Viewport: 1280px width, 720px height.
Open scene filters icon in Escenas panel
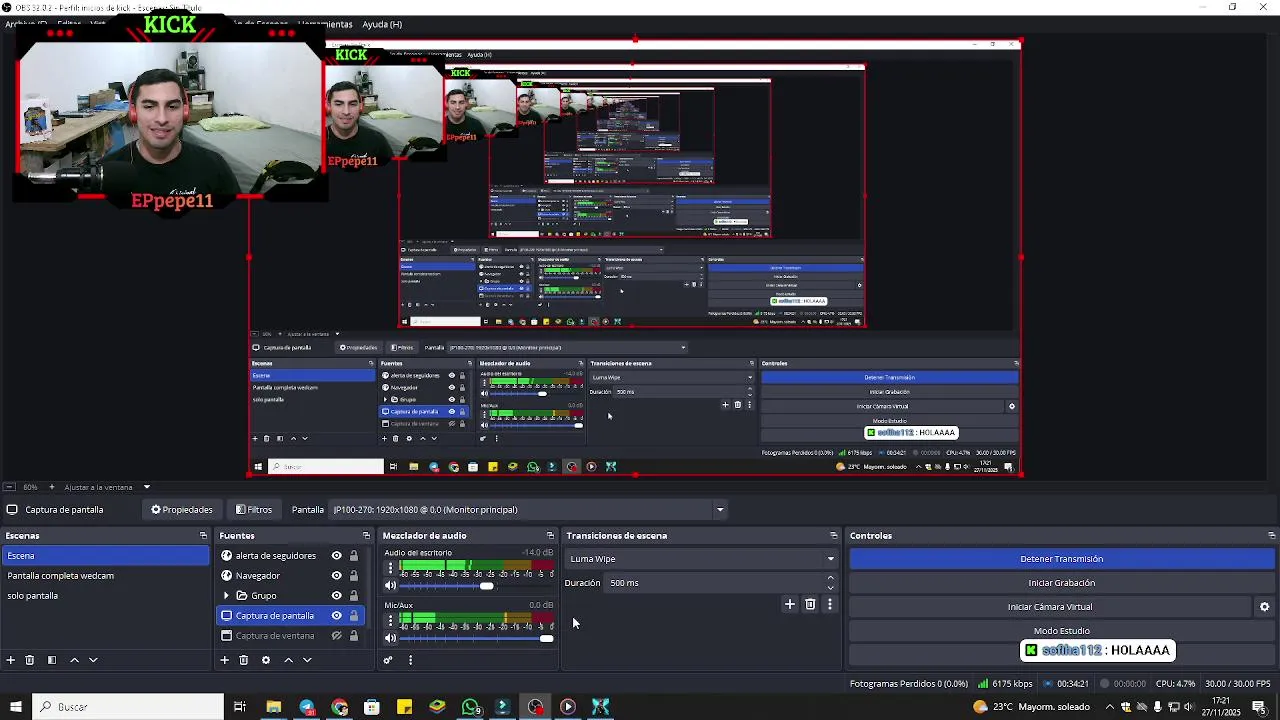(x=51, y=660)
